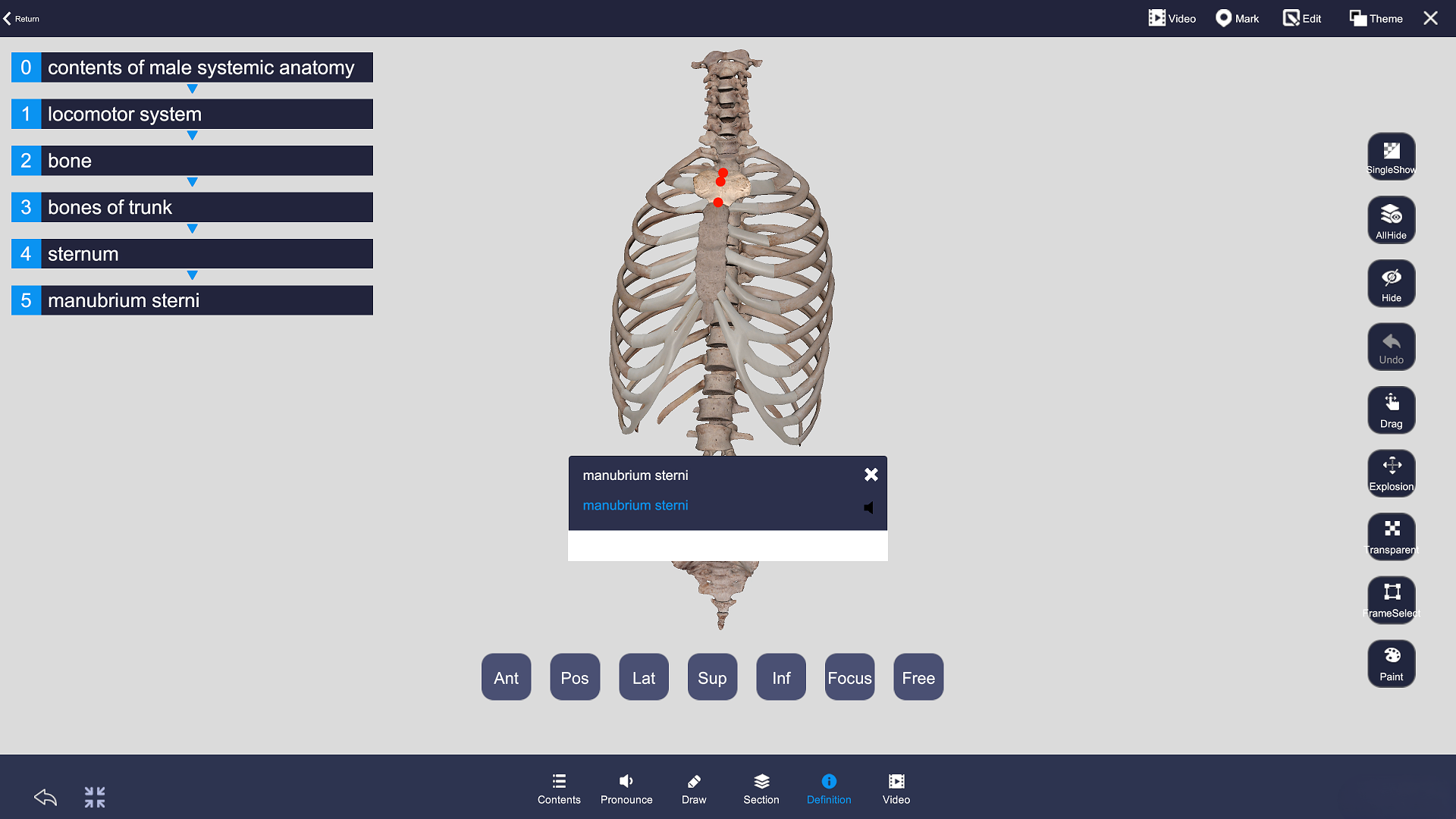Image resolution: width=1456 pixels, height=819 pixels.
Task: Expand arrow below bones of trunk
Action: tap(192, 229)
